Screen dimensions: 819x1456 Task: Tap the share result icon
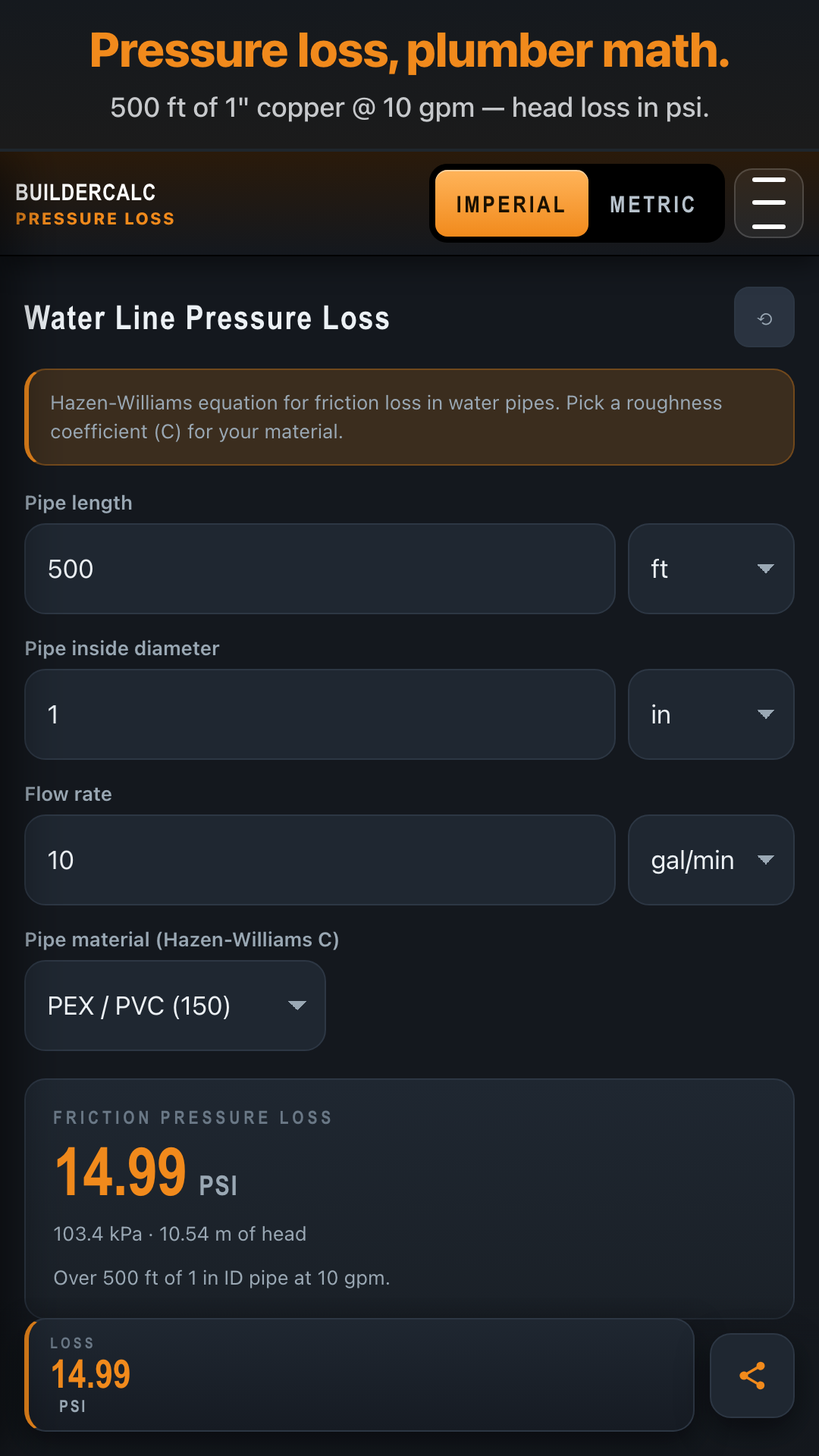pyautogui.click(x=752, y=1375)
